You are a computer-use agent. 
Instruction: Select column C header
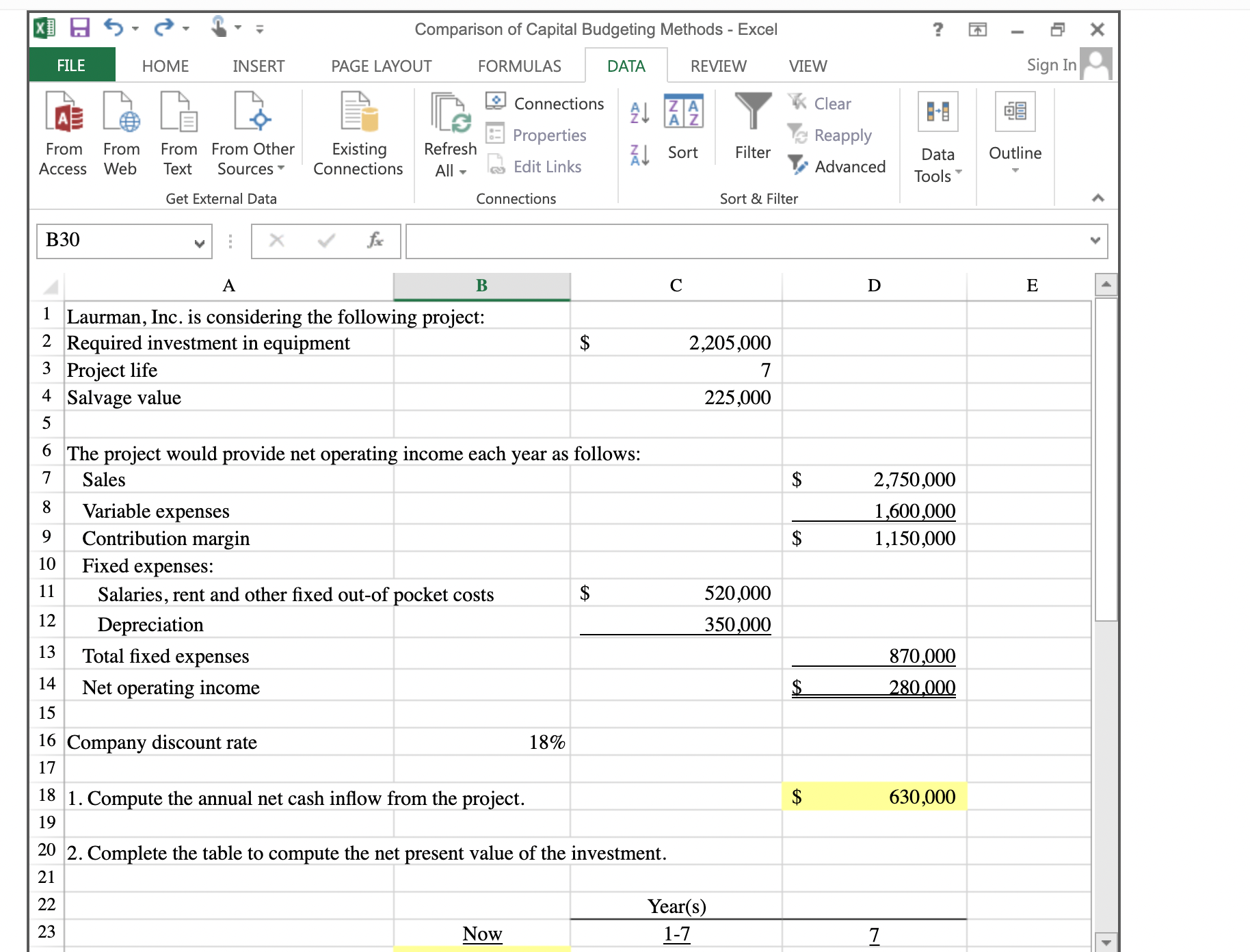pyautogui.click(x=676, y=286)
